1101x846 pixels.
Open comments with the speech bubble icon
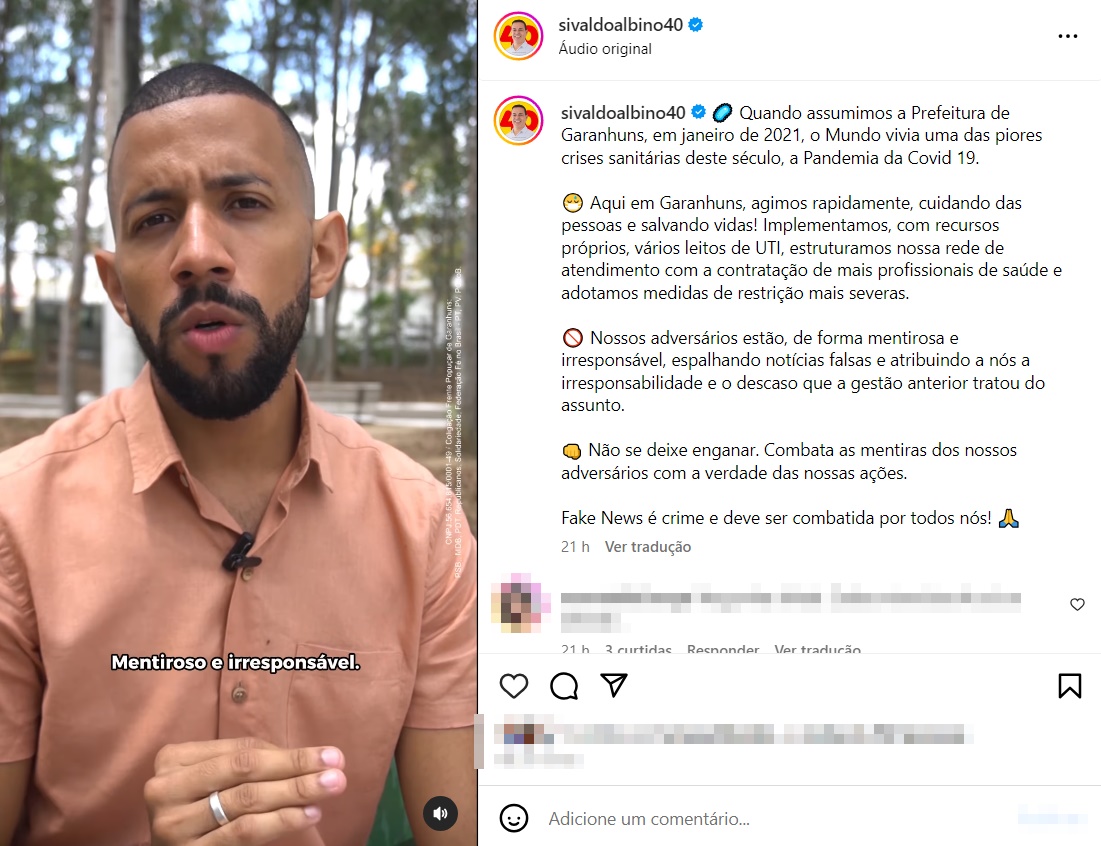coord(564,686)
